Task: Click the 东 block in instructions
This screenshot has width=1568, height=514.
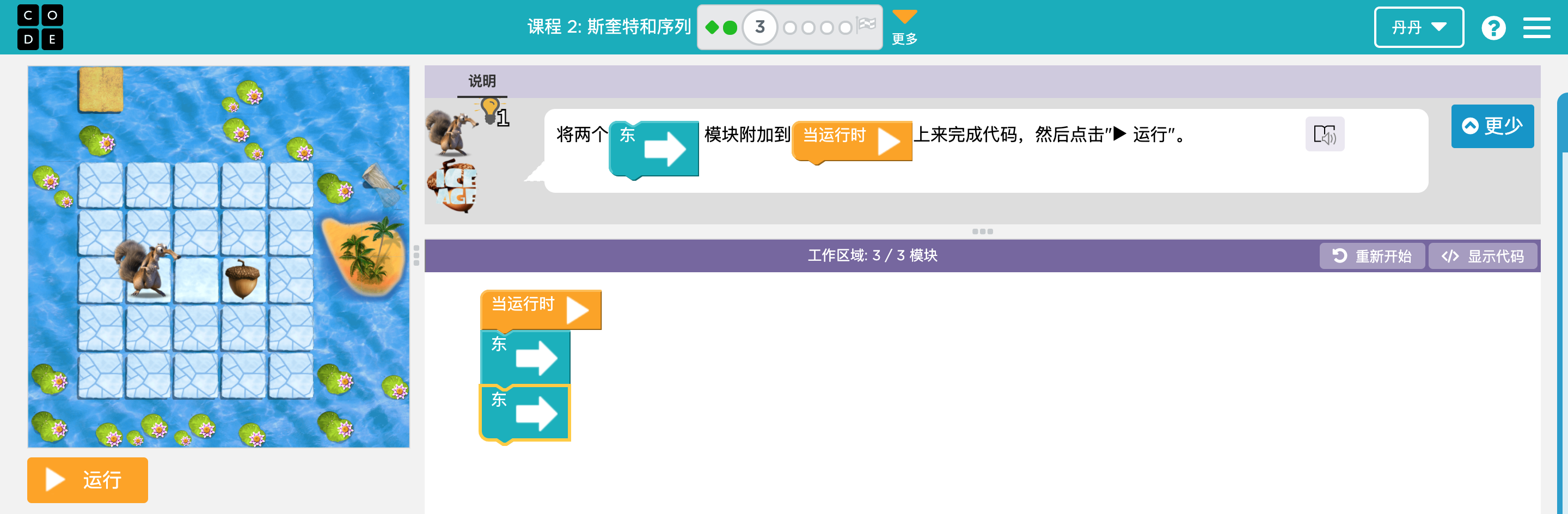Action: (x=654, y=149)
